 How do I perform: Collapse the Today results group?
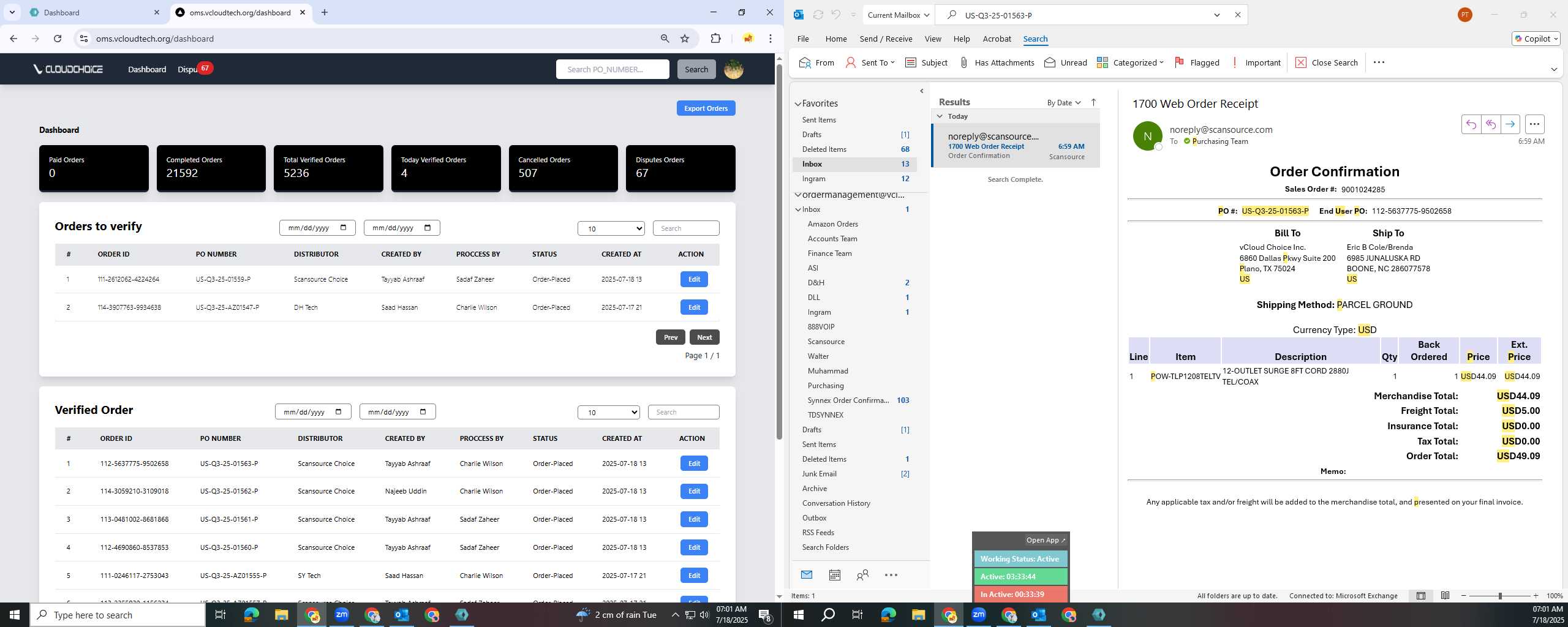coord(940,116)
